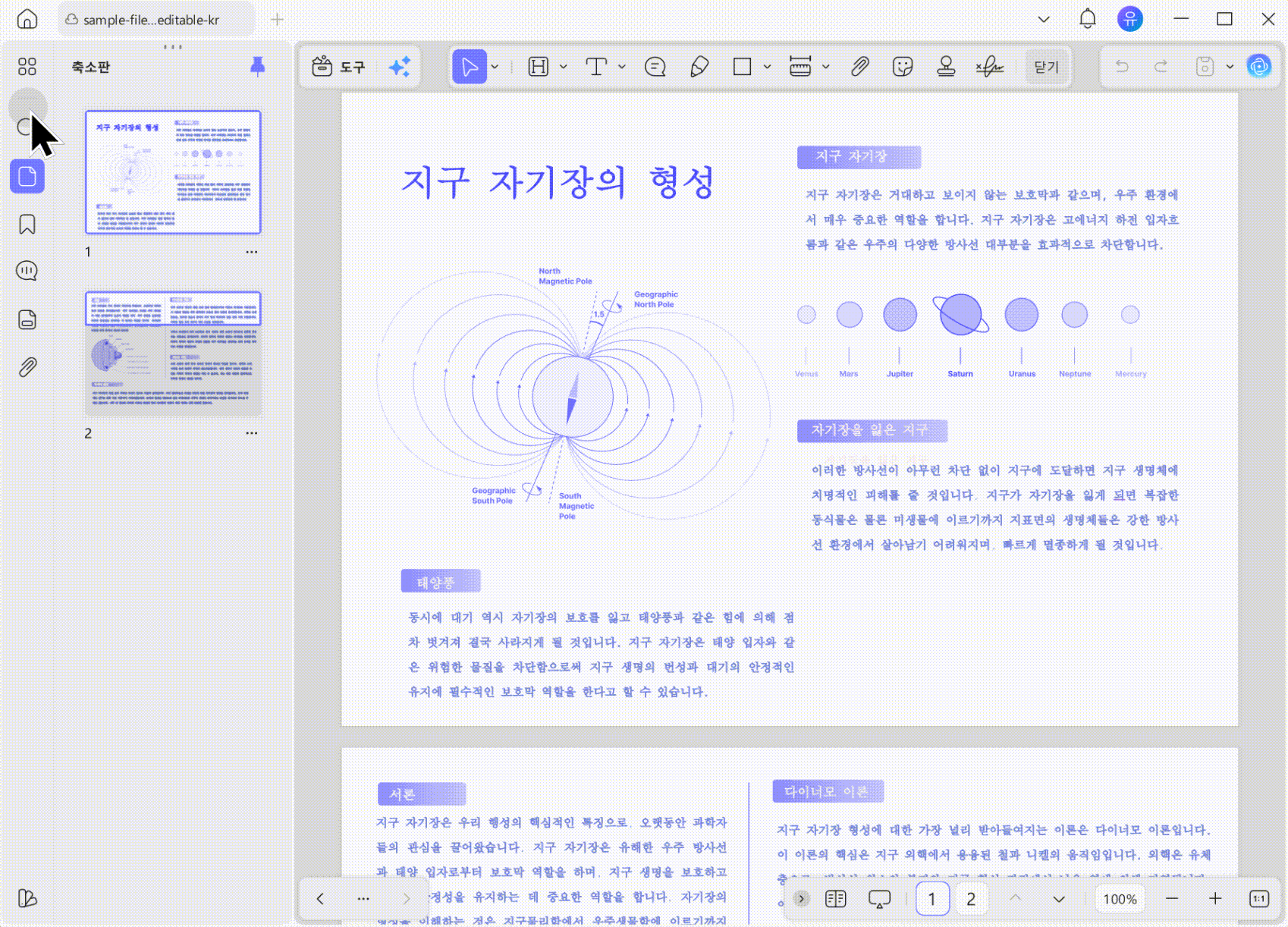
Task: Select the signature tool
Action: click(990, 67)
